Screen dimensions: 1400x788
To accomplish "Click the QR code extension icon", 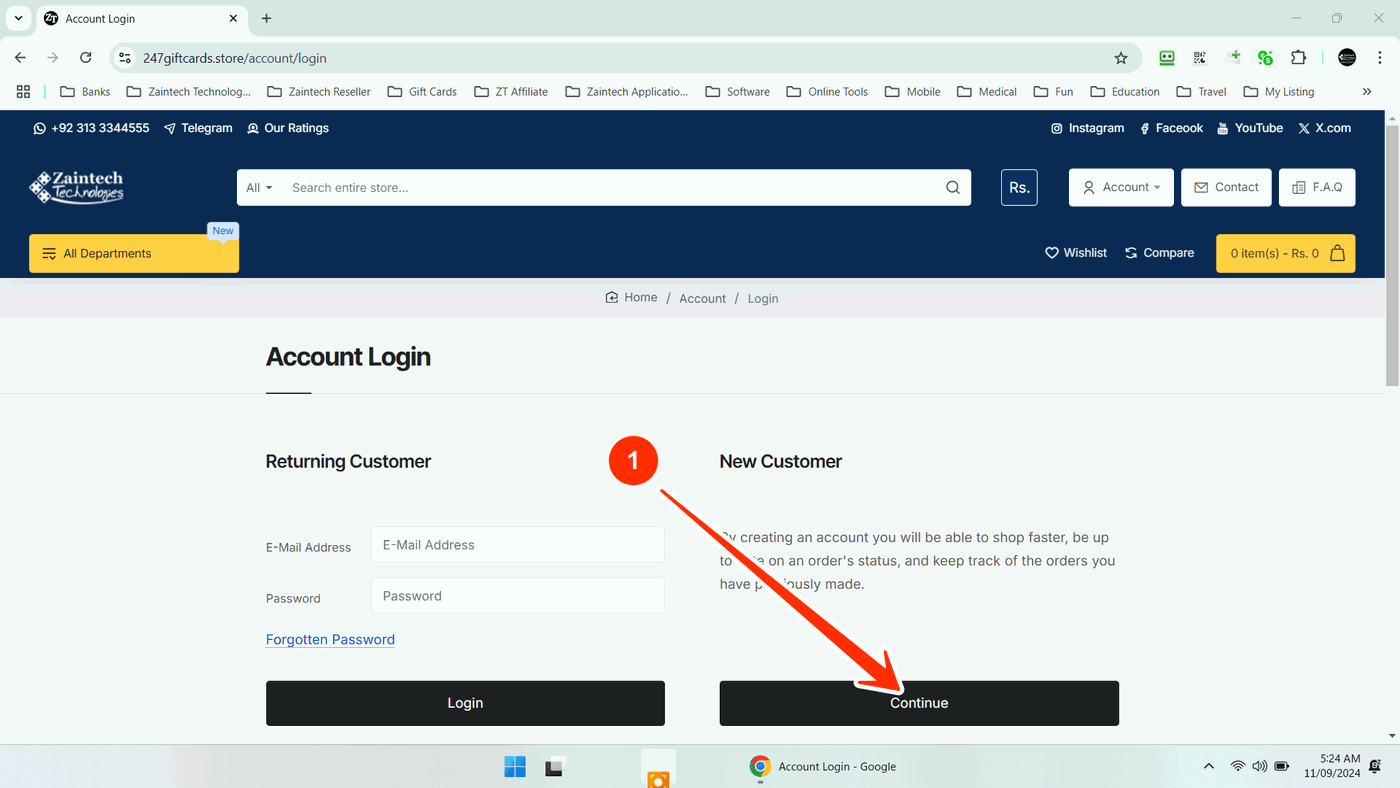I will pos(1200,58).
